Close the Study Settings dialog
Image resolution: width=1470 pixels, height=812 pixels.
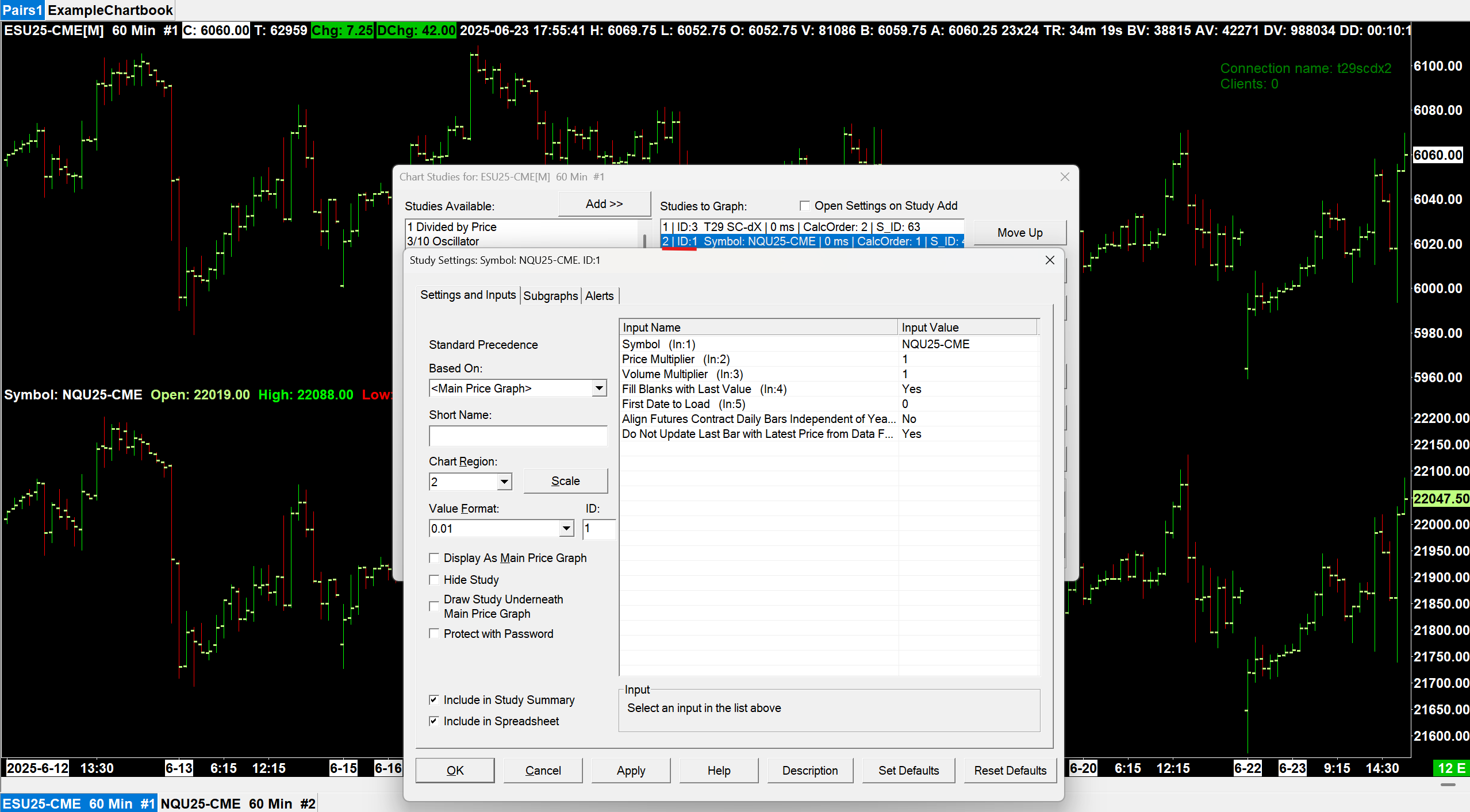tap(1049, 260)
